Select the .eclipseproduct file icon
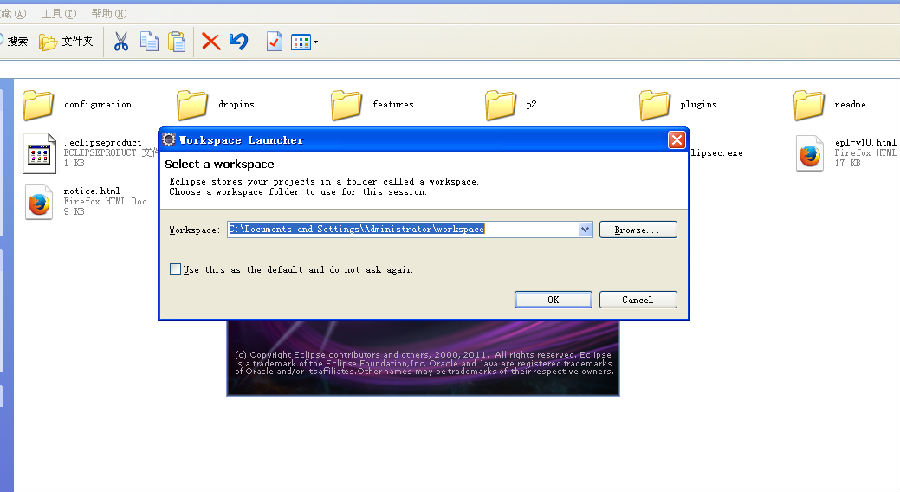This screenshot has width=900, height=492. pyautogui.click(x=39, y=153)
